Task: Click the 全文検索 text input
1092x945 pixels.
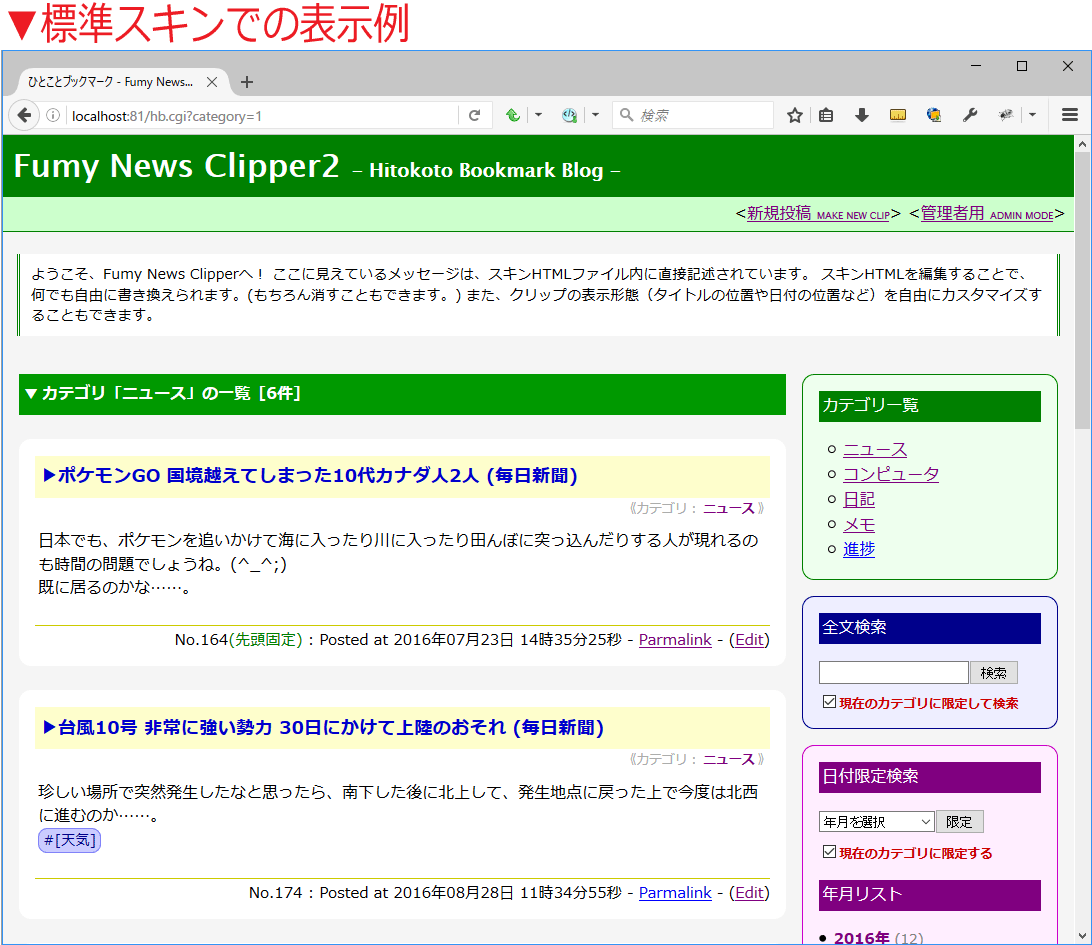Action: pos(894,672)
